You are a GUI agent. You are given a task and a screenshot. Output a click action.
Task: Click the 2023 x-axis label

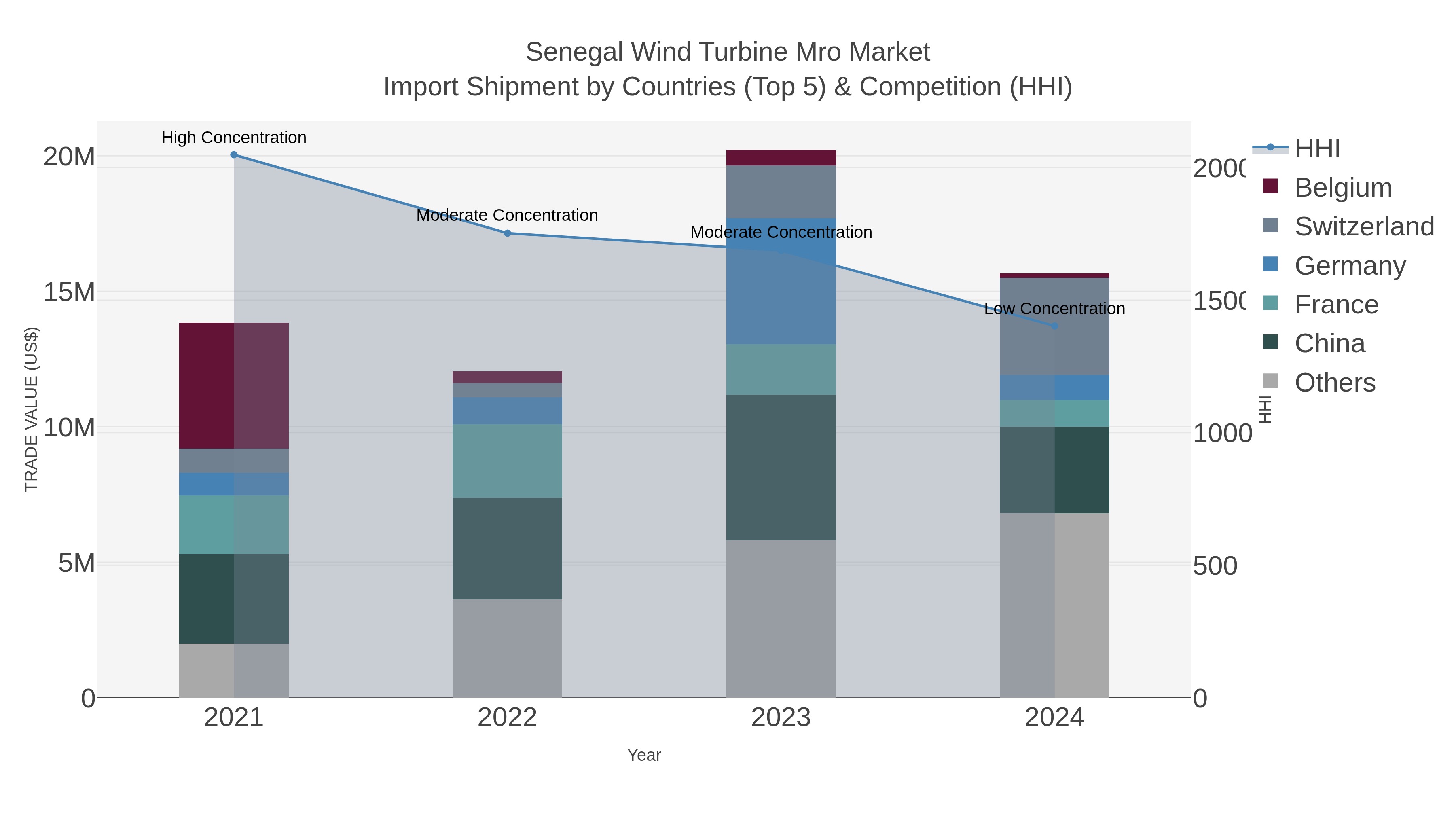(x=781, y=718)
